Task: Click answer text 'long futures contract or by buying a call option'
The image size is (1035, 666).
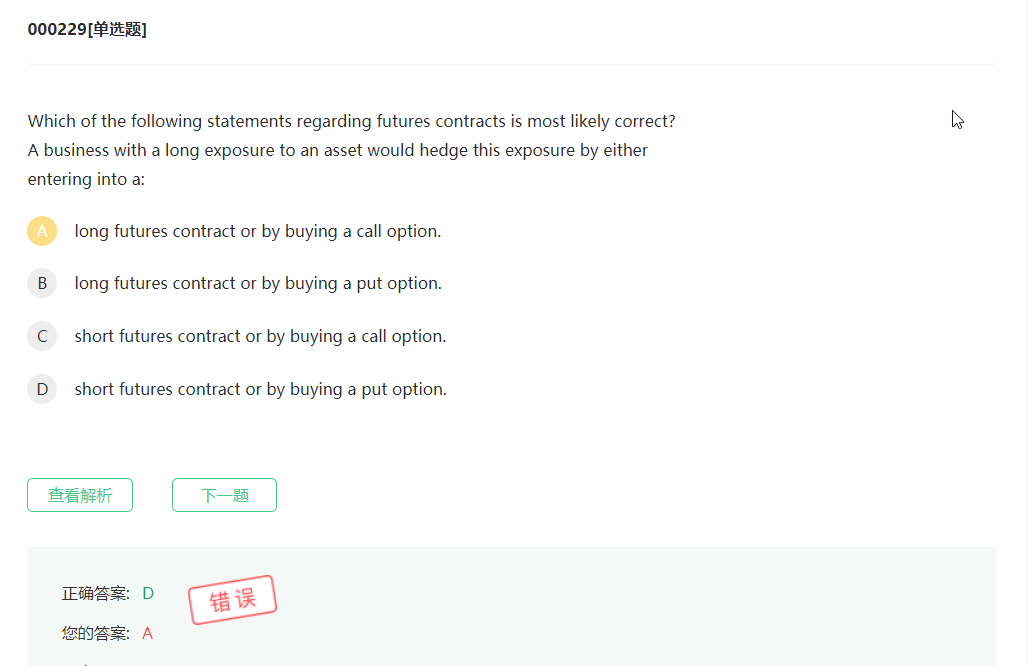Action: 257,231
